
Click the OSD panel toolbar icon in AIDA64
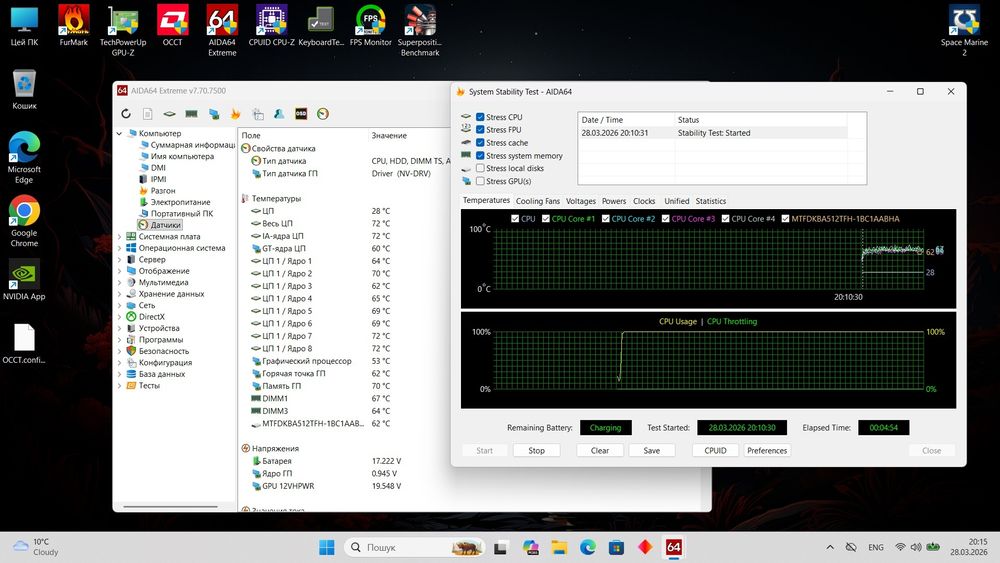pyautogui.click(x=301, y=113)
